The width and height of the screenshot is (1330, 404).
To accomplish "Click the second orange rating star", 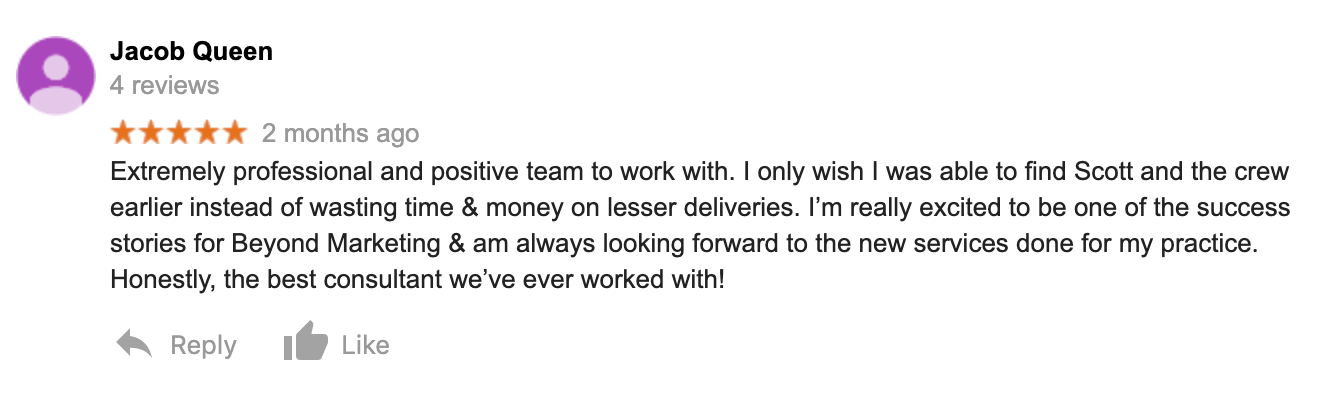I will click(151, 133).
